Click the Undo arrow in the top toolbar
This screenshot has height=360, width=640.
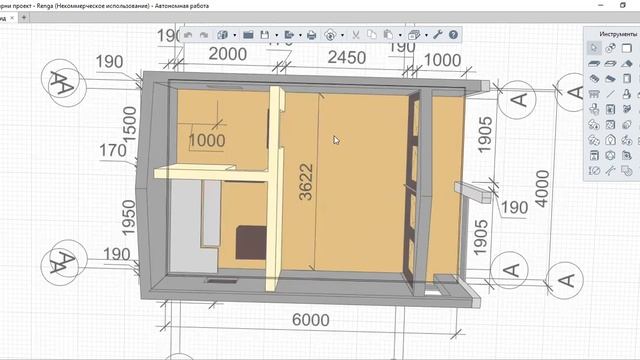tap(188, 35)
